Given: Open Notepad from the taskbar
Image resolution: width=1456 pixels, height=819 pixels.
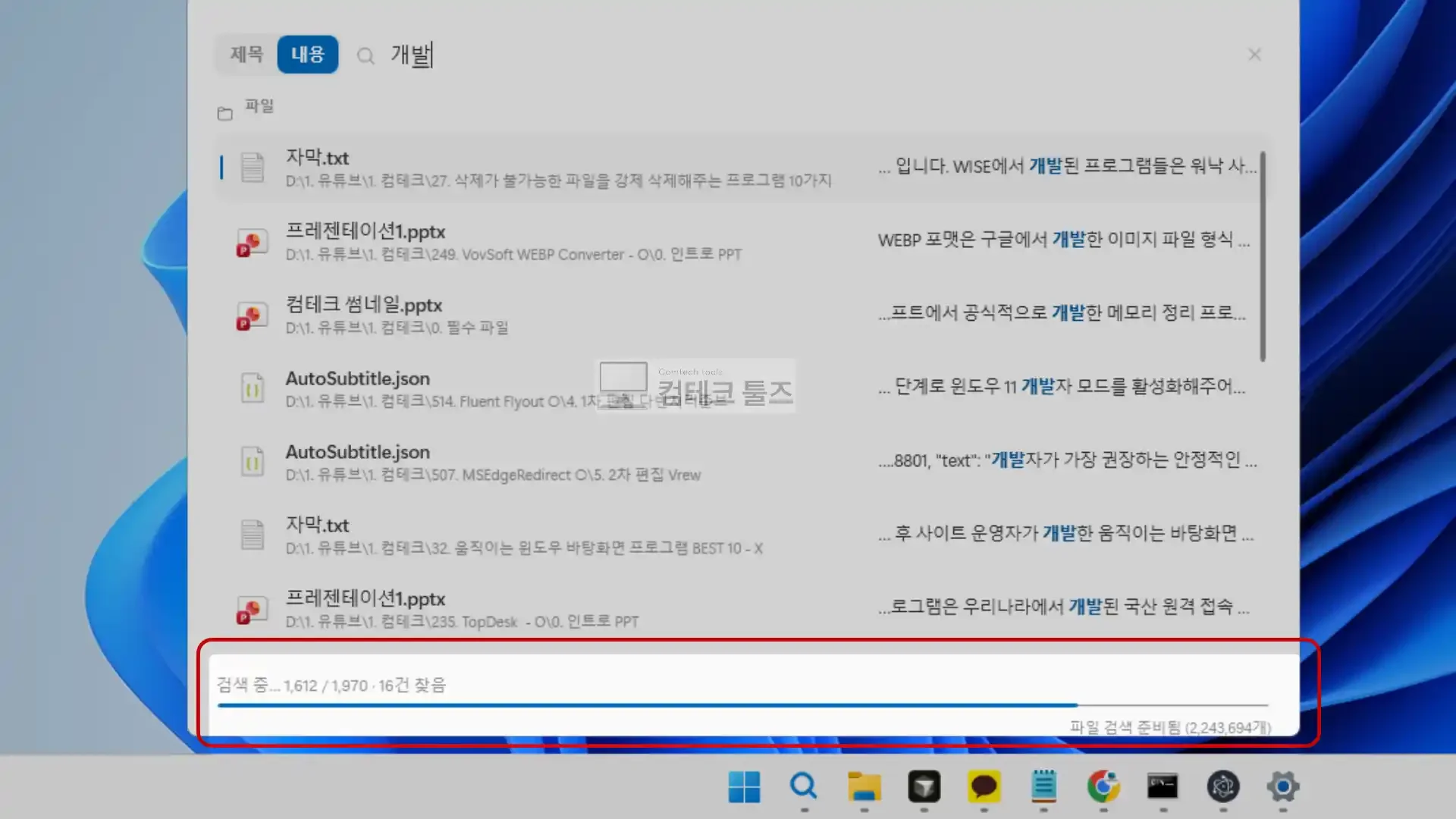Looking at the screenshot, I should point(1043,787).
